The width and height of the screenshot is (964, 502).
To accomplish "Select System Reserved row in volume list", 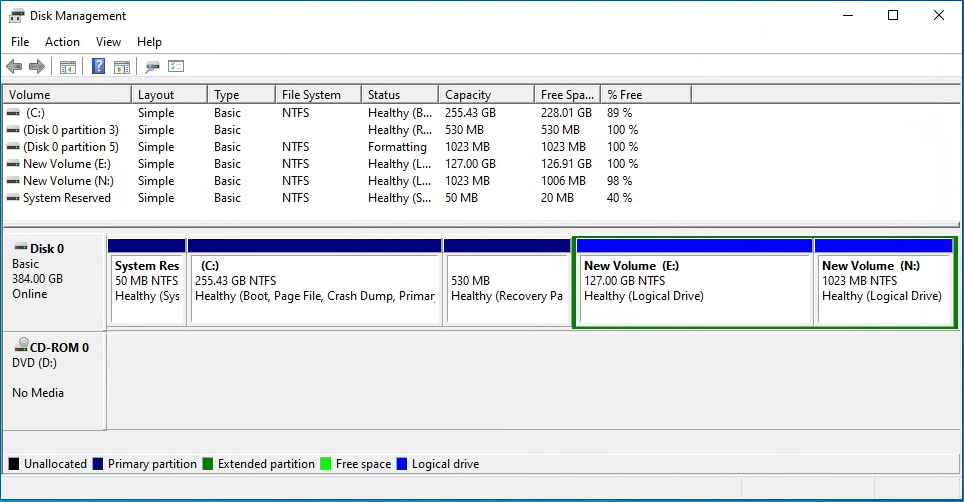I will pyautogui.click(x=66, y=198).
